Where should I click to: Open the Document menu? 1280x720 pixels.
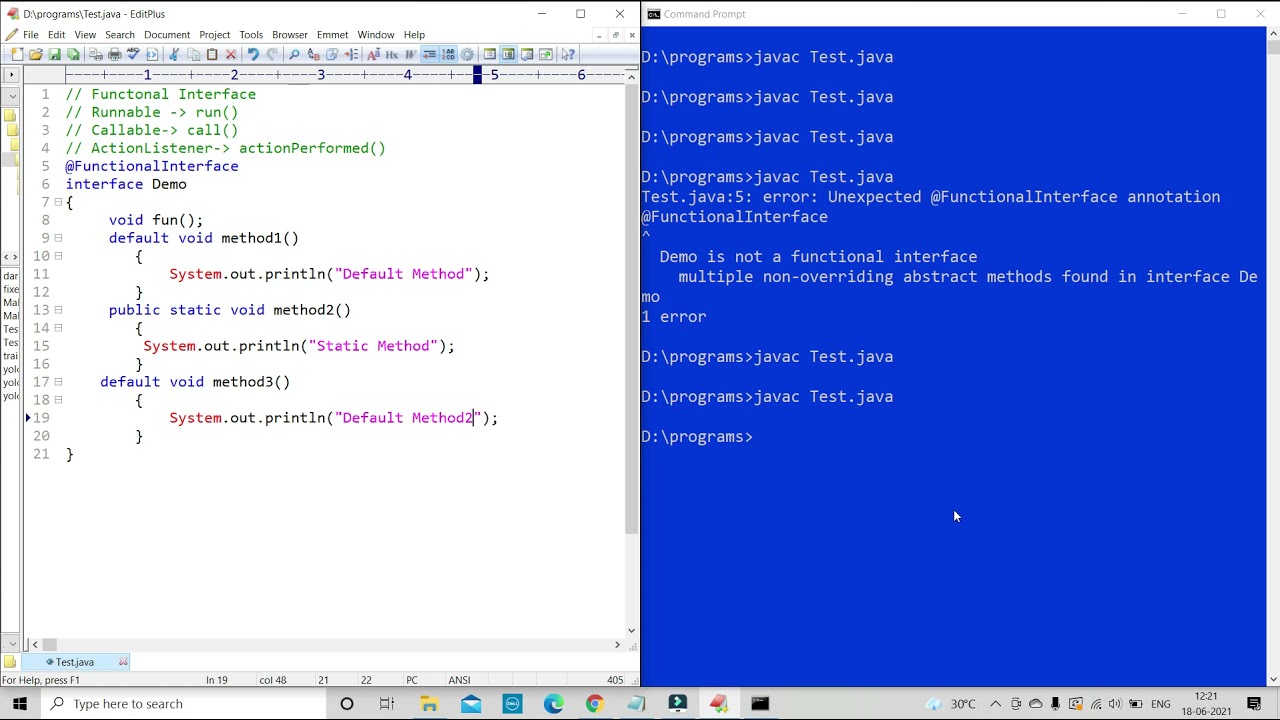click(166, 35)
